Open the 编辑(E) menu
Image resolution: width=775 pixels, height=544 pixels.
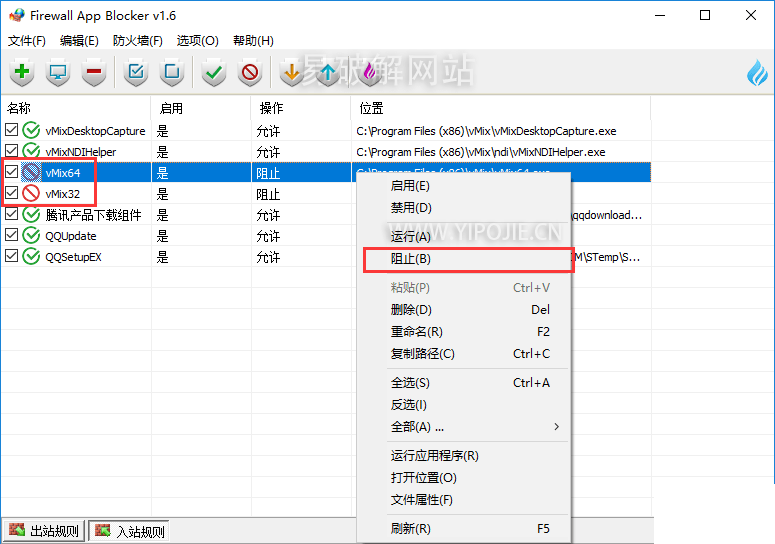tap(79, 41)
